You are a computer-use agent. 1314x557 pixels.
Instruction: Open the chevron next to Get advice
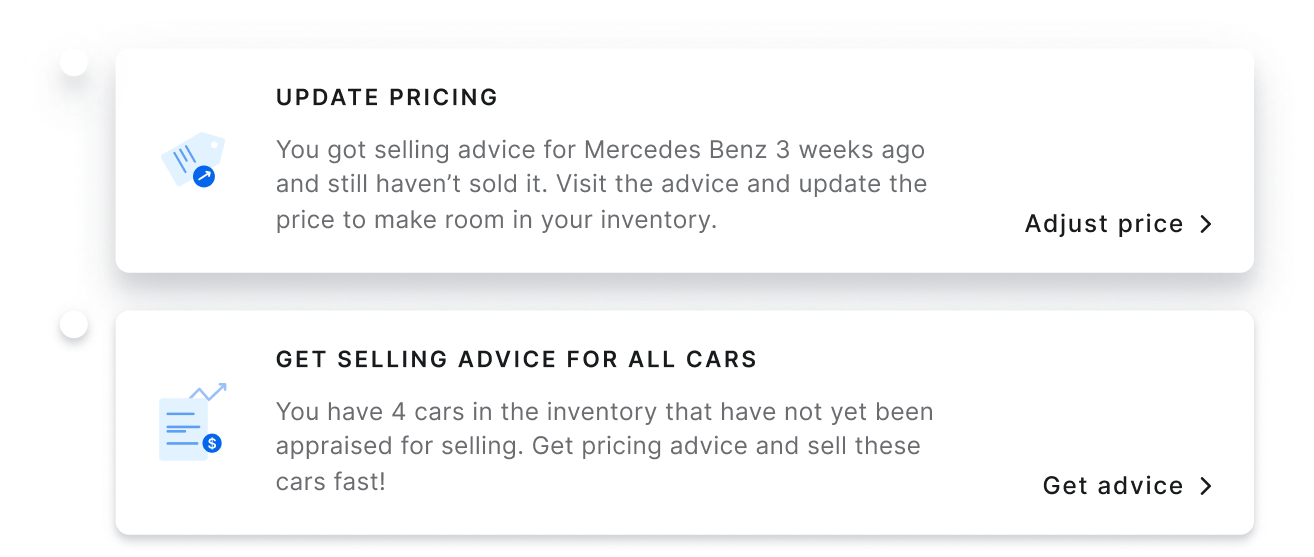click(x=1206, y=486)
